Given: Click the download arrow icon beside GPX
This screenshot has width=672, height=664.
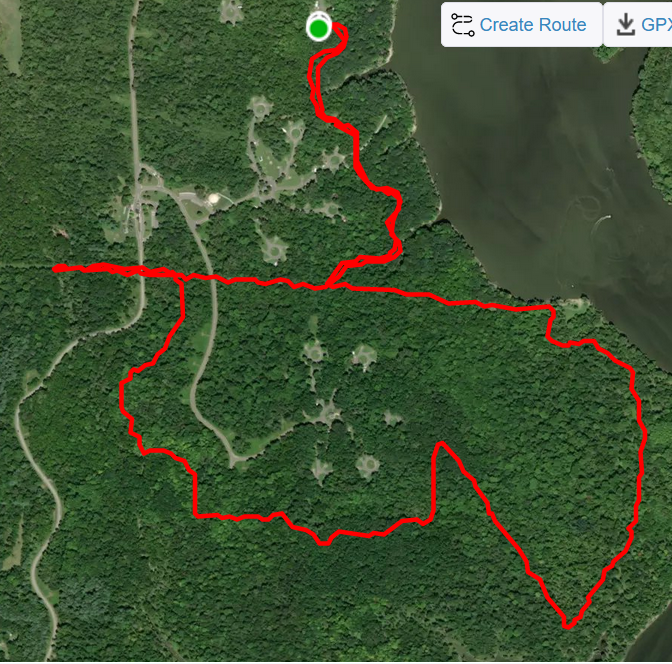Looking at the screenshot, I should pos(626,24).
